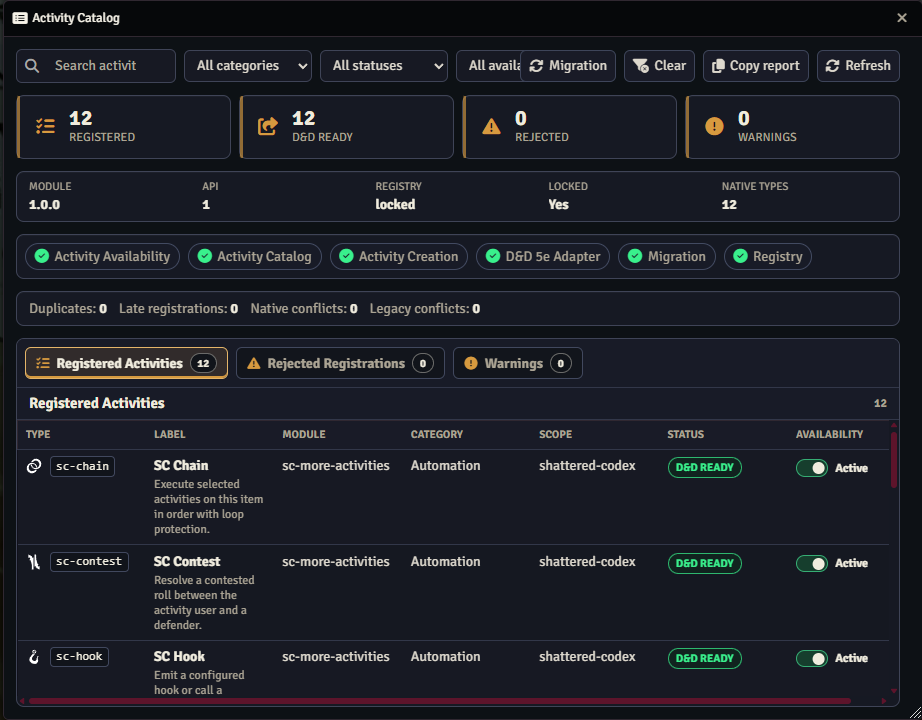Click the sc-hook hook icon
Screen dimensions: 922x720
click(x=34, y=656)
